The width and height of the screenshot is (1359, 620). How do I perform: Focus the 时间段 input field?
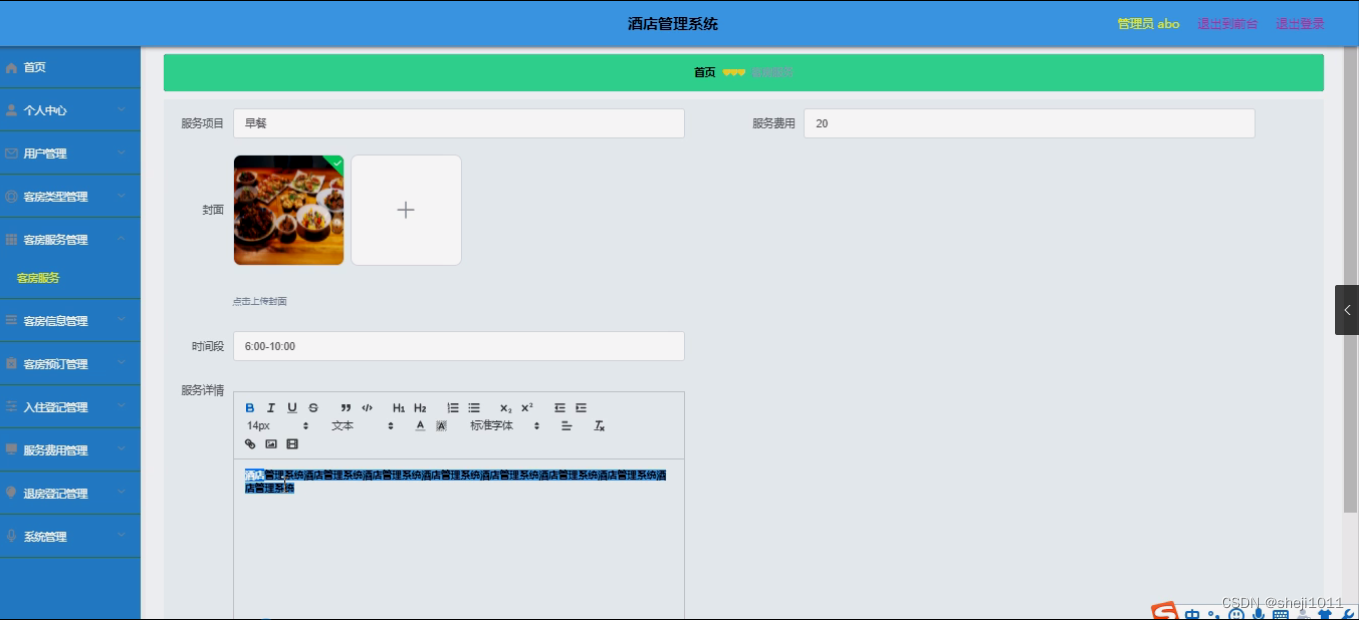pos(459,346)
